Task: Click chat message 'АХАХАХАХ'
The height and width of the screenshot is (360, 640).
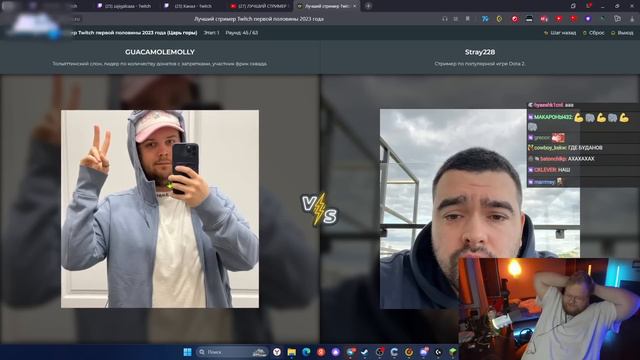Action: pyautogui.click(x=581, y=159)
